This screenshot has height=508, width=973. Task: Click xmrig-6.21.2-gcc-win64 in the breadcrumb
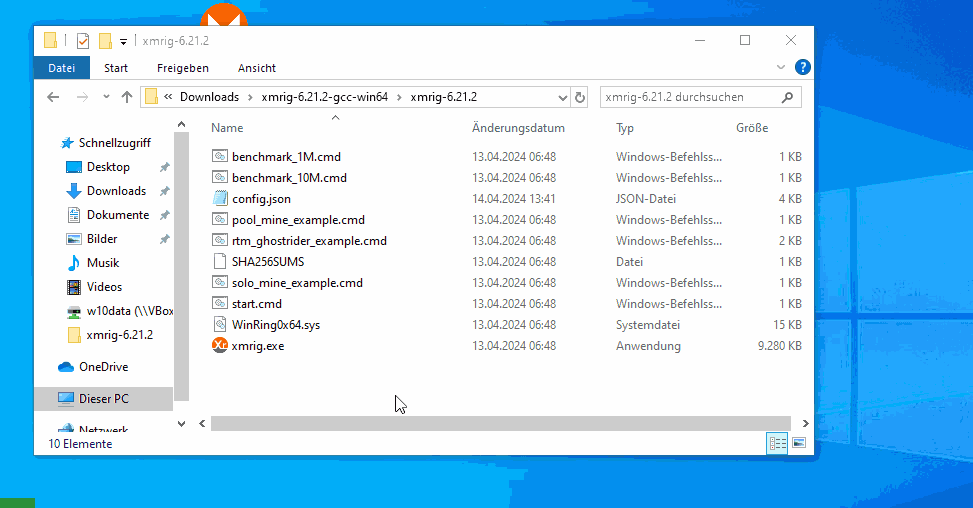(x=325, y=97)
